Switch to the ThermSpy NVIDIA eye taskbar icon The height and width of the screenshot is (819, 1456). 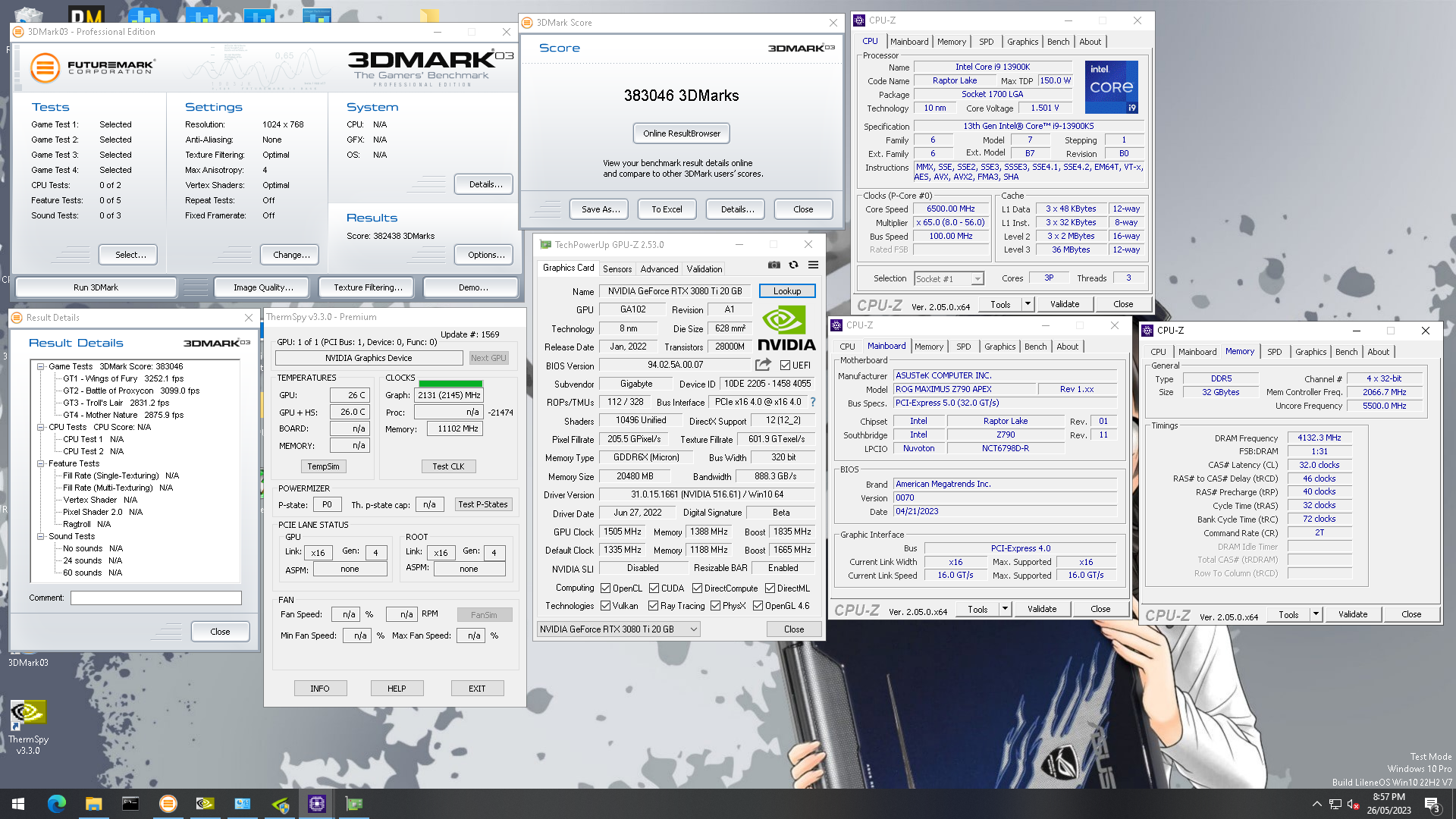click(x=205, y=804)
